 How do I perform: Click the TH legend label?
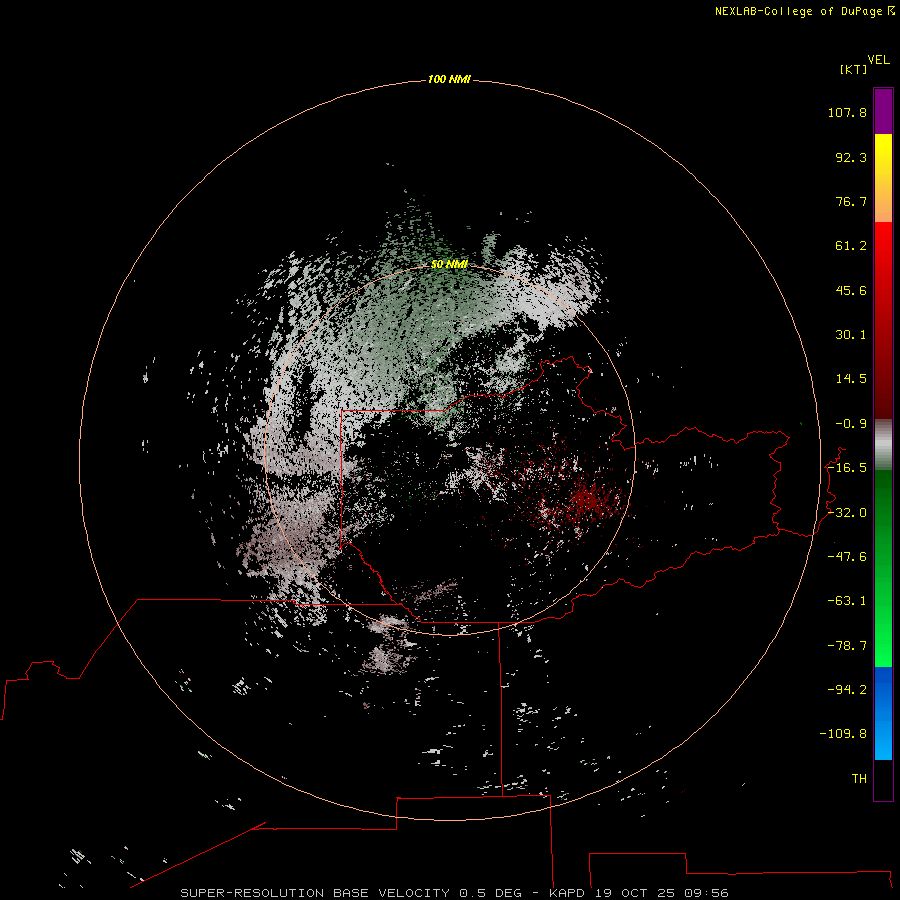click(859, 779)
